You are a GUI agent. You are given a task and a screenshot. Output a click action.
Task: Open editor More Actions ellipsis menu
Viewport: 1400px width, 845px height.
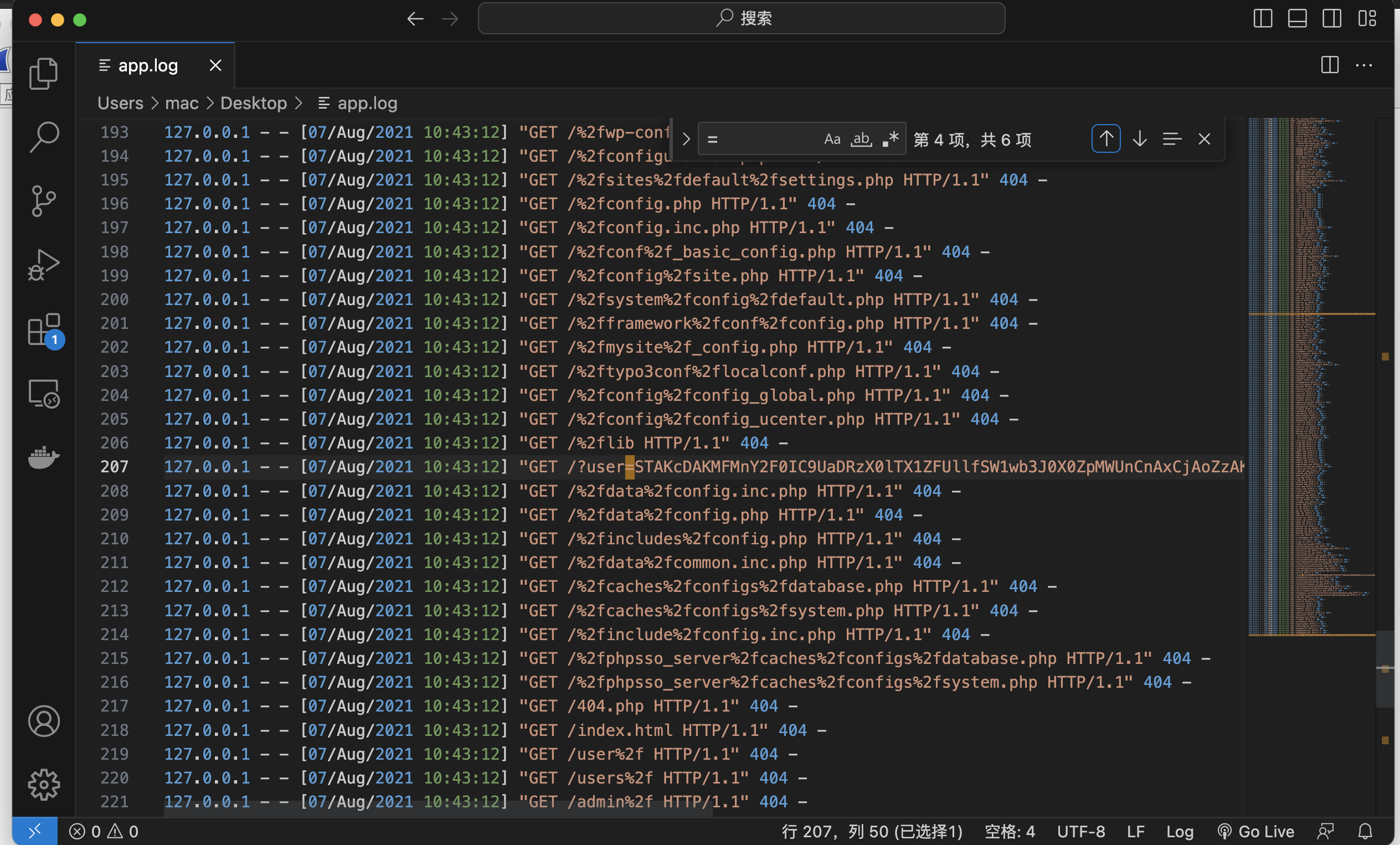click(1363, 65)
